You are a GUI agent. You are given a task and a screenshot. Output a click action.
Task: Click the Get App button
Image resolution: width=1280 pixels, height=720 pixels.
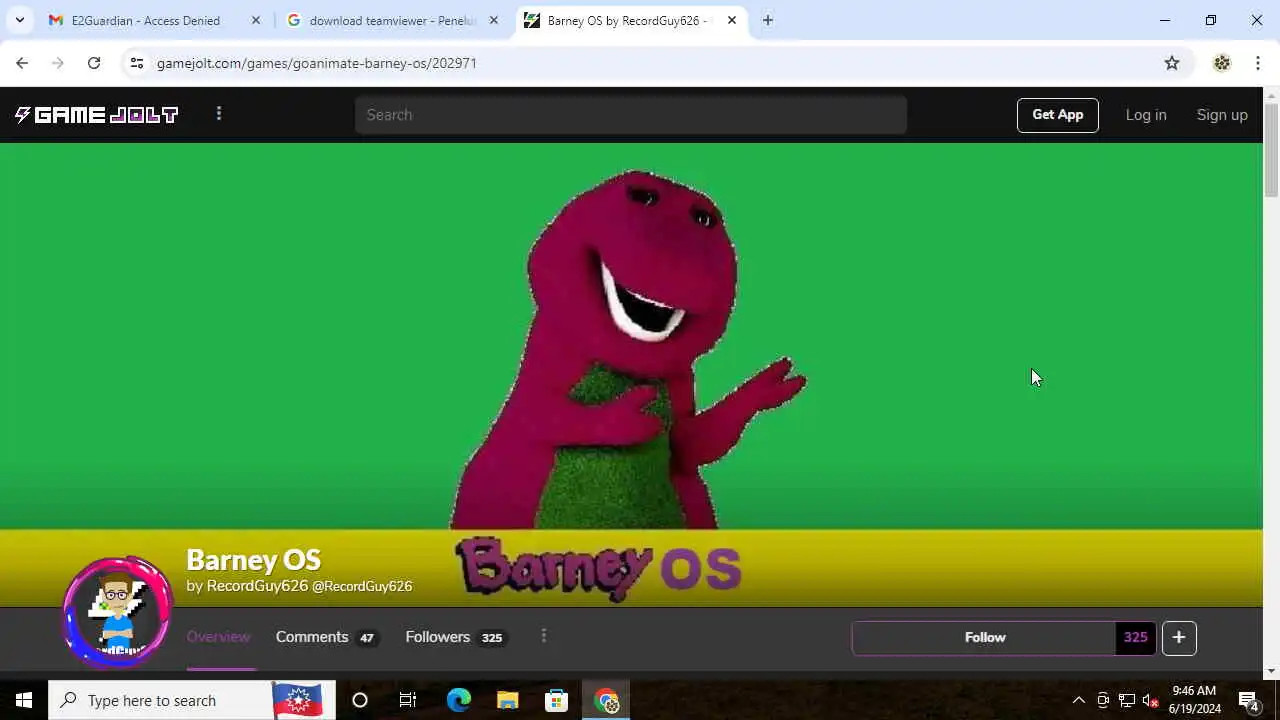1057,115
